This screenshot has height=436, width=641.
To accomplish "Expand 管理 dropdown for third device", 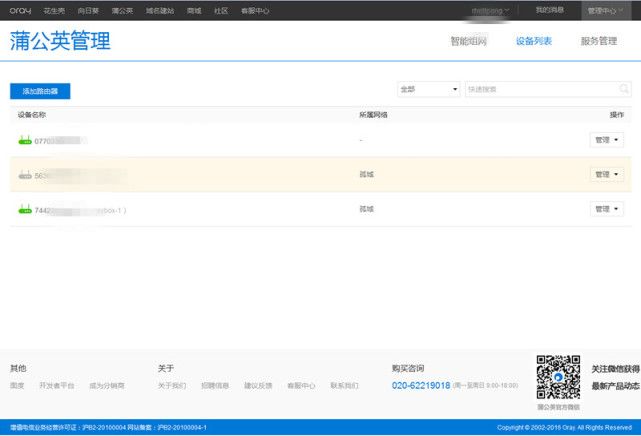I will 606,209.
